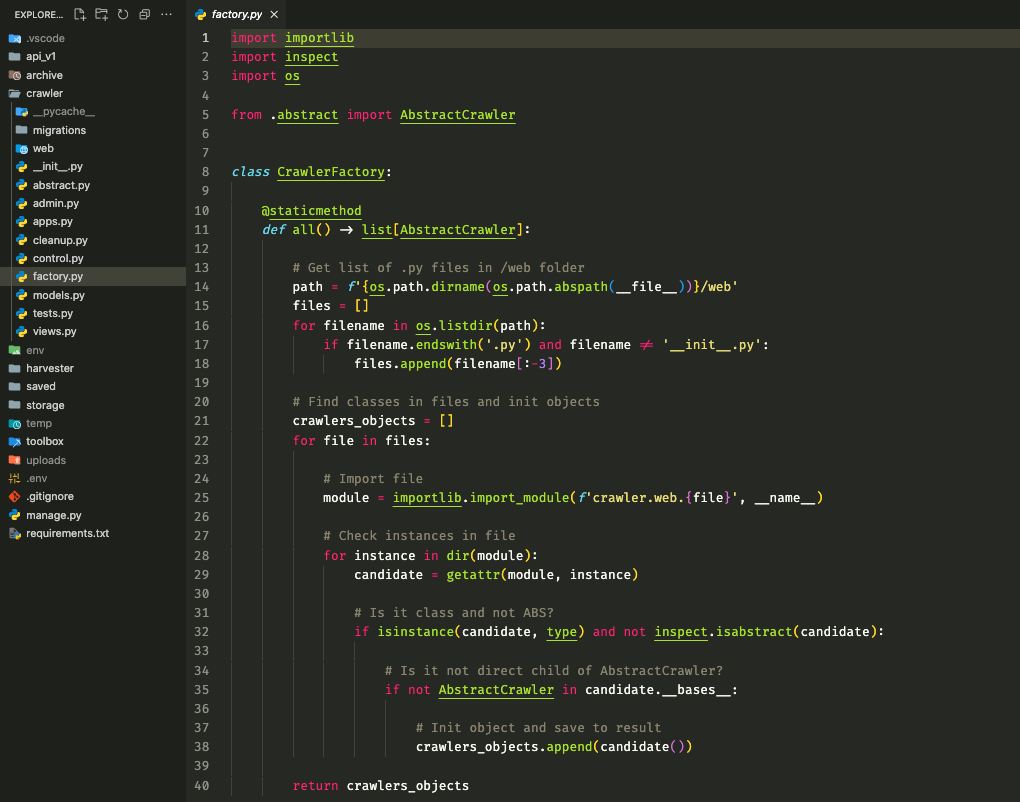
Task: Click the Python icon in factory.py tab
Action: [200, 14]
